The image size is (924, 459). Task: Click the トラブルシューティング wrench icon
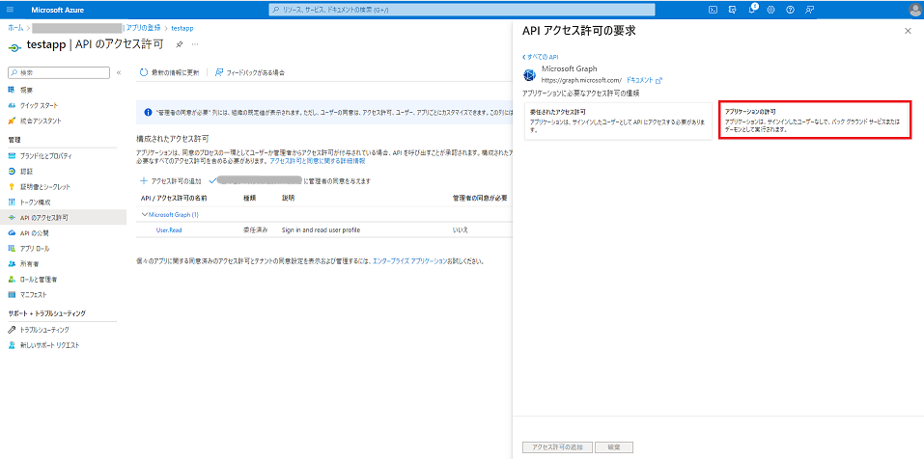click(x=11, y=330)
